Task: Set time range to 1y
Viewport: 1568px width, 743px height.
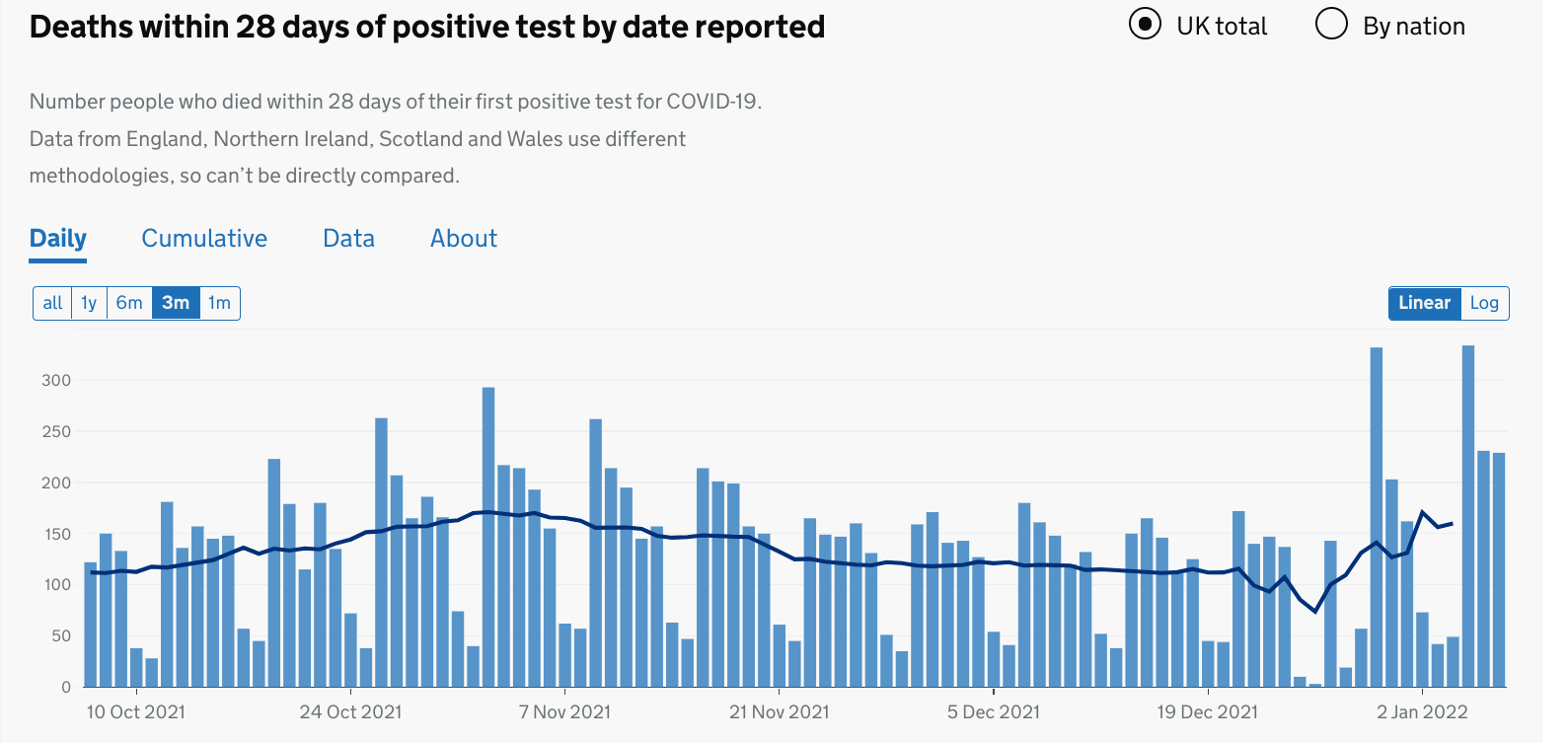Action: [x=89, y=303]
